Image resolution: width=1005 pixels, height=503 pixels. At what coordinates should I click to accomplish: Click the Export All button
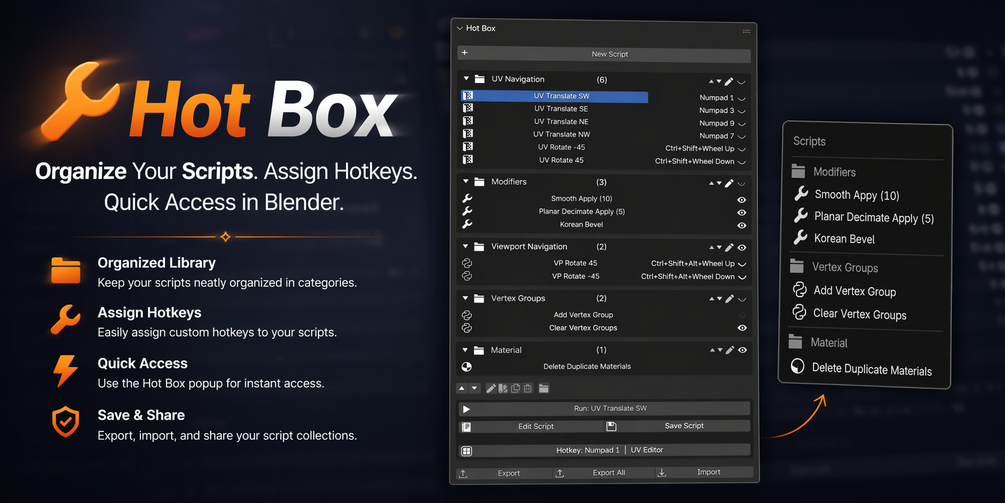tap(604, 473)
